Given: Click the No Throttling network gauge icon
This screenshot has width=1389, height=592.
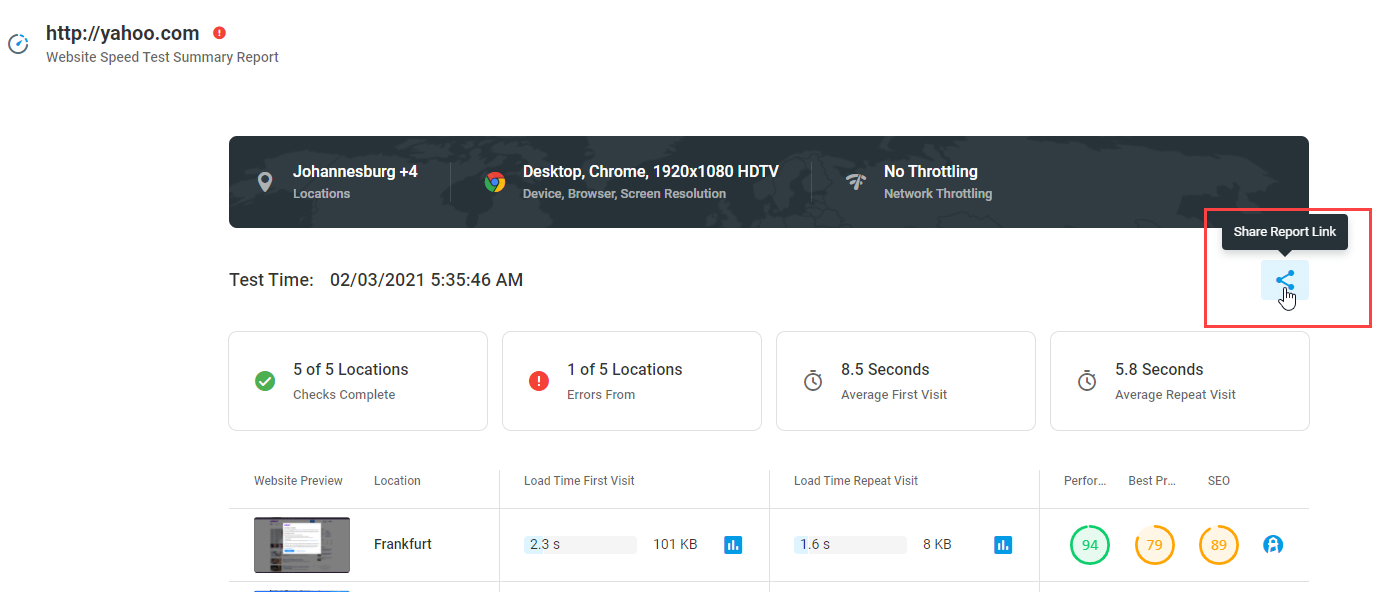Looking at the screenshot, I should click(855, 182).
